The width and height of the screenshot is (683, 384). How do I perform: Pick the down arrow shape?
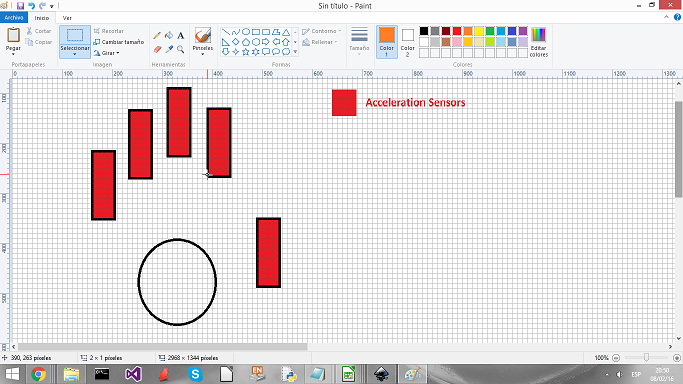tap(226, 52)
